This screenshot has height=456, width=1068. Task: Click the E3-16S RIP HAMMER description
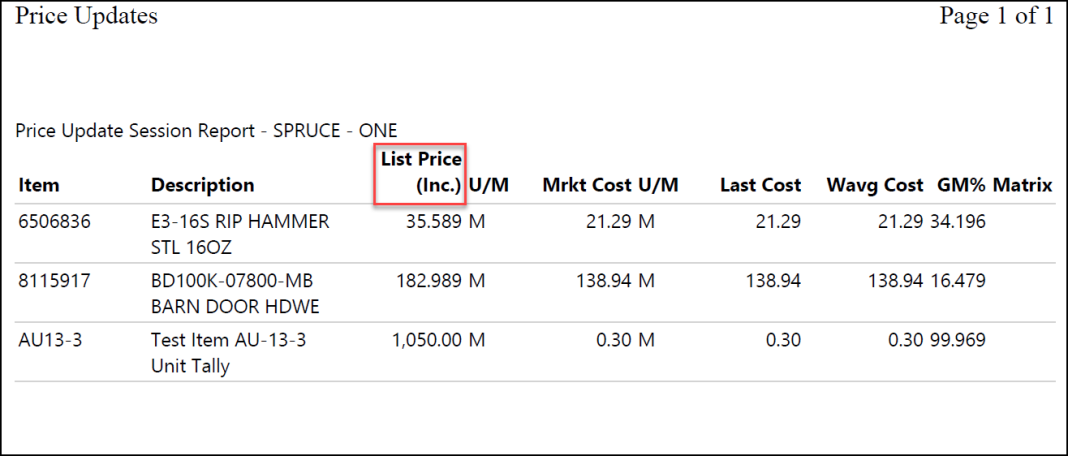tap(240, 234)
